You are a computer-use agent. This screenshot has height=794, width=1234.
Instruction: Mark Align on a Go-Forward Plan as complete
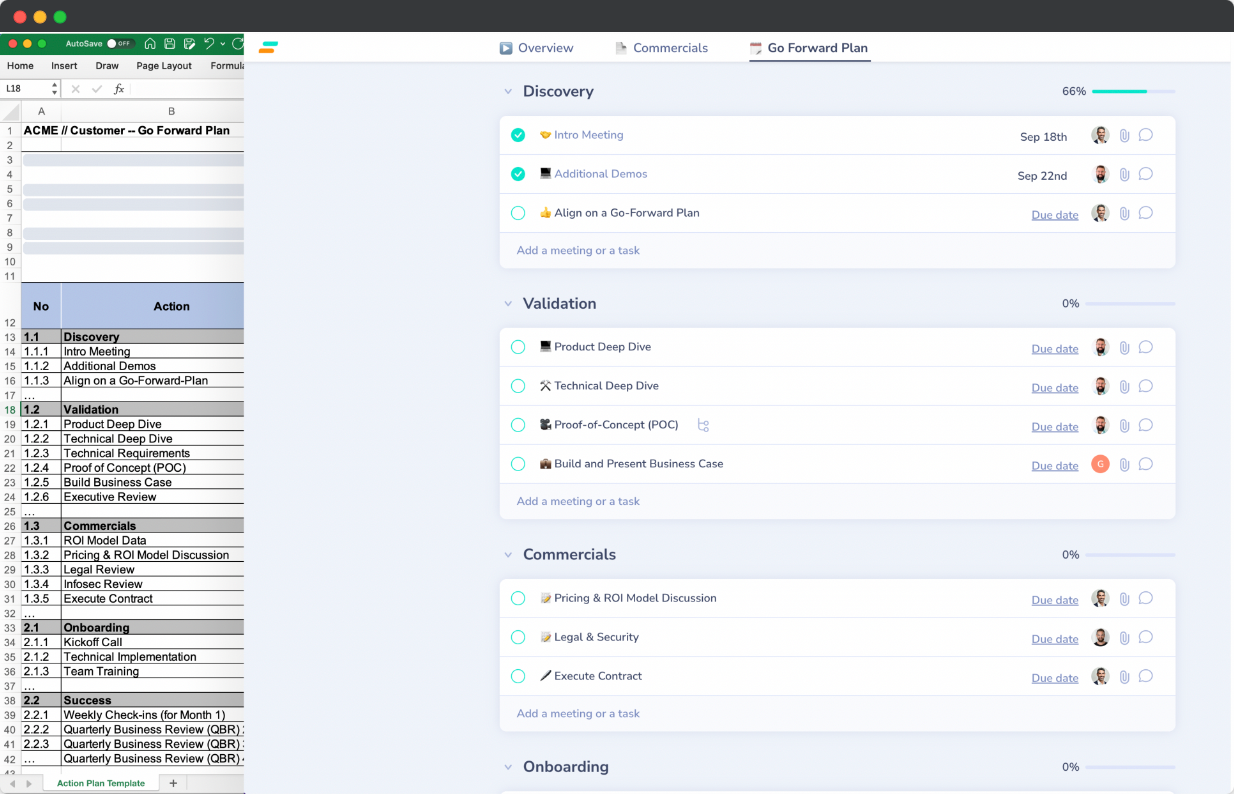(x=518, y=213)
